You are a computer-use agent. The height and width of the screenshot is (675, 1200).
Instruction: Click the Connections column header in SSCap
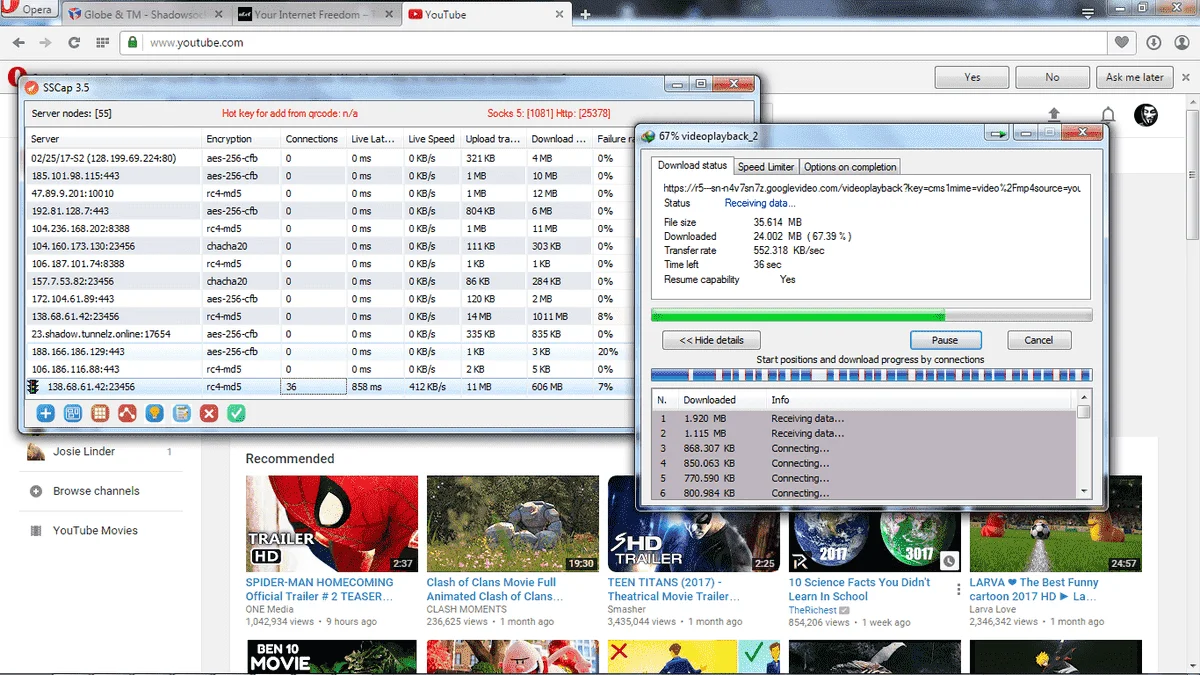(312, 139)
